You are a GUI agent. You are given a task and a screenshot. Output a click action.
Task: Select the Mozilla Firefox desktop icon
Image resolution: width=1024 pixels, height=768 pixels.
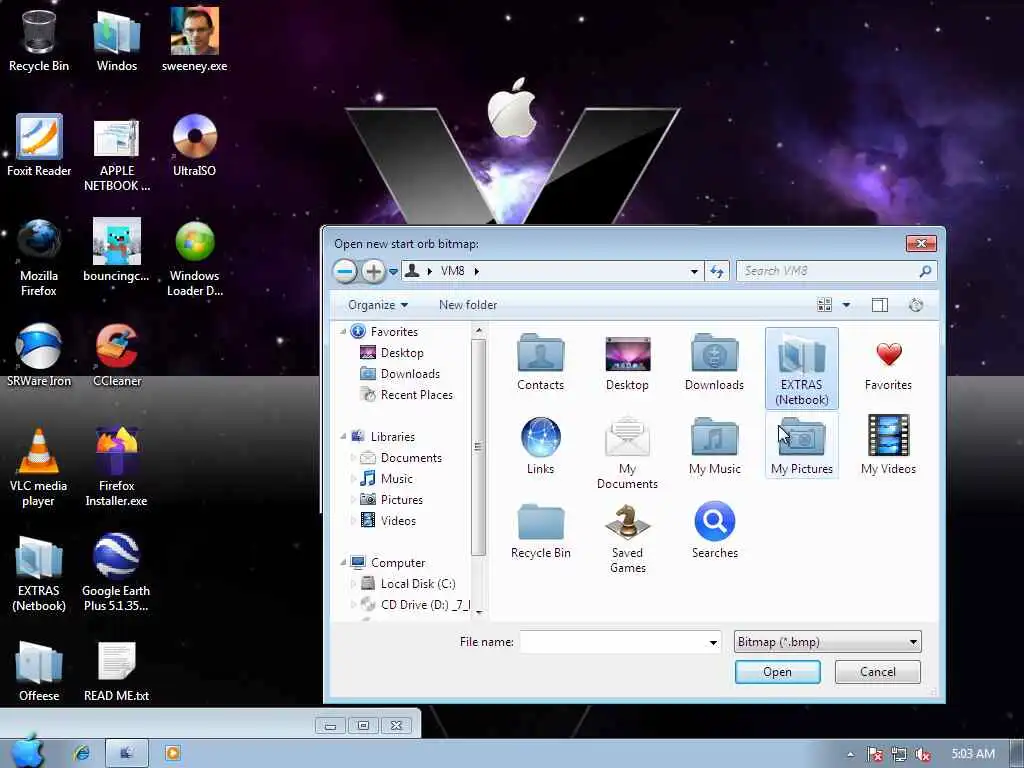(x=39, y=258)
